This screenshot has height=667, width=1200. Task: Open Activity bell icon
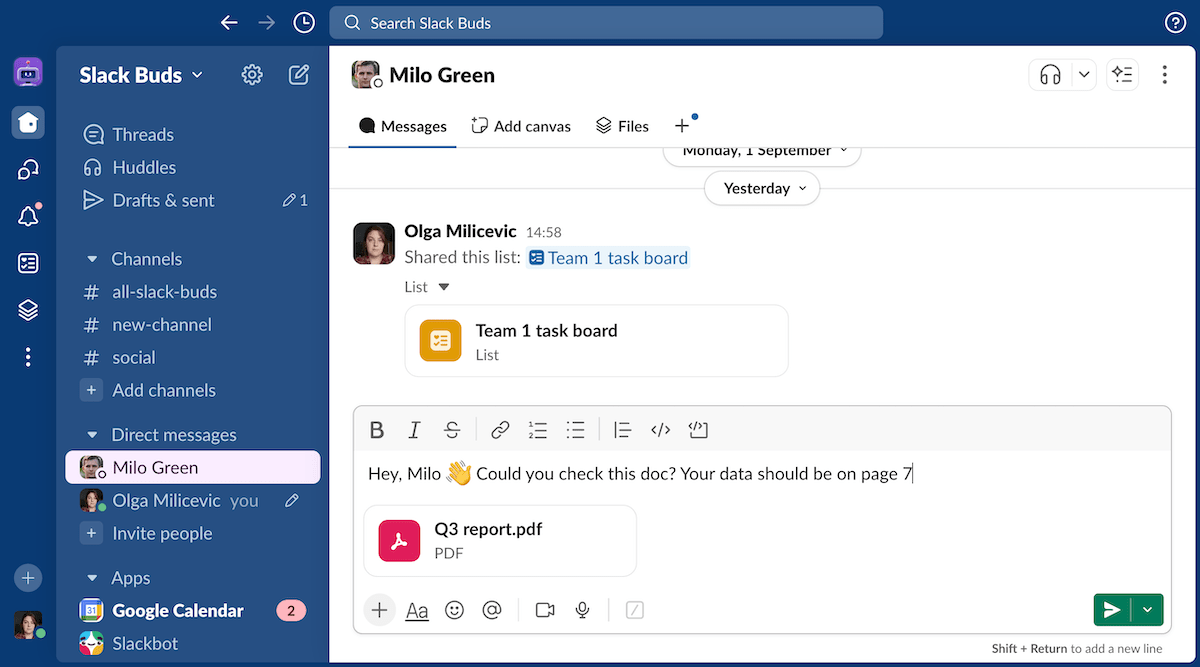click(x=28, y=216)
